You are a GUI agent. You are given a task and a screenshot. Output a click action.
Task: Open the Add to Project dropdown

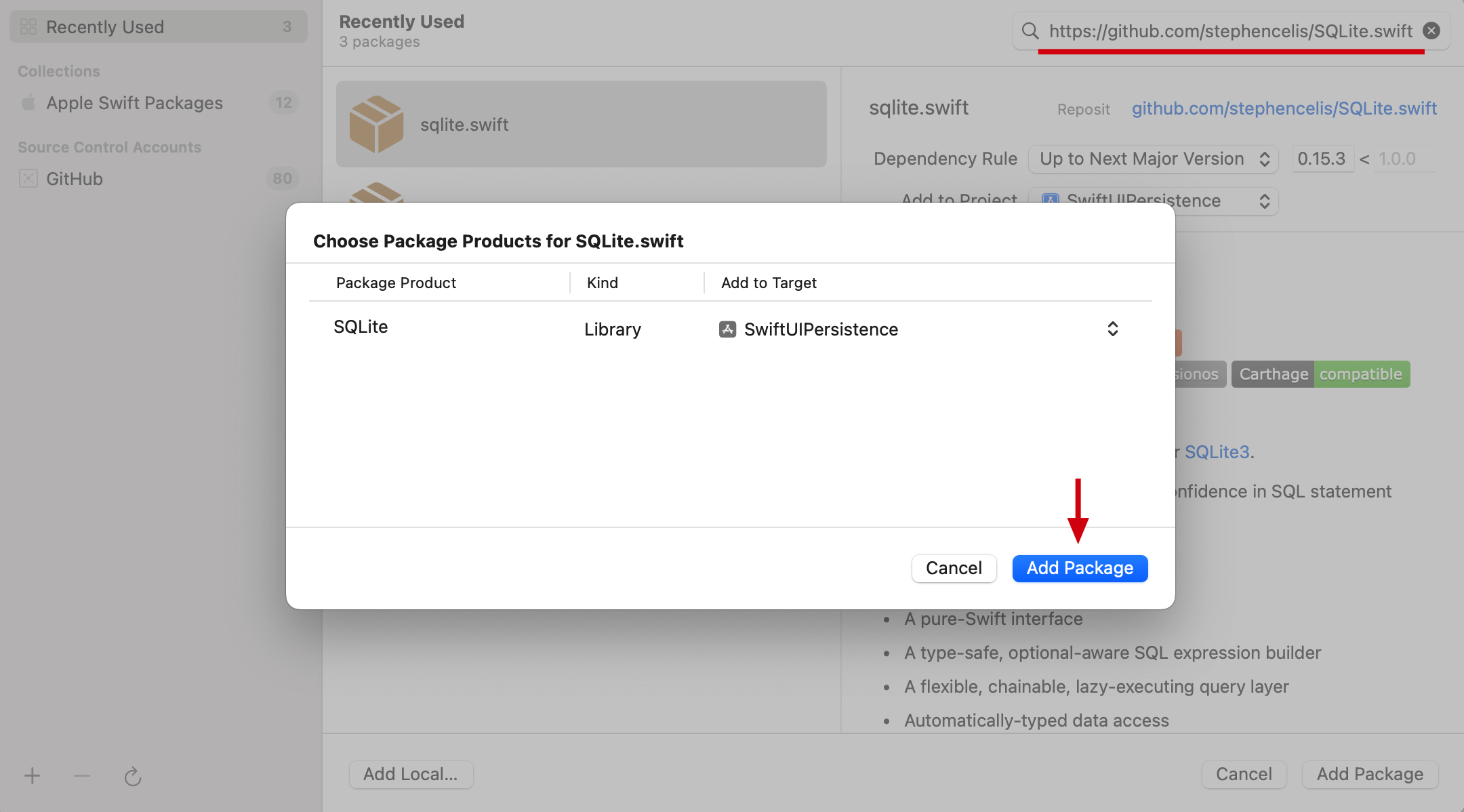(x=1154, y=201)
